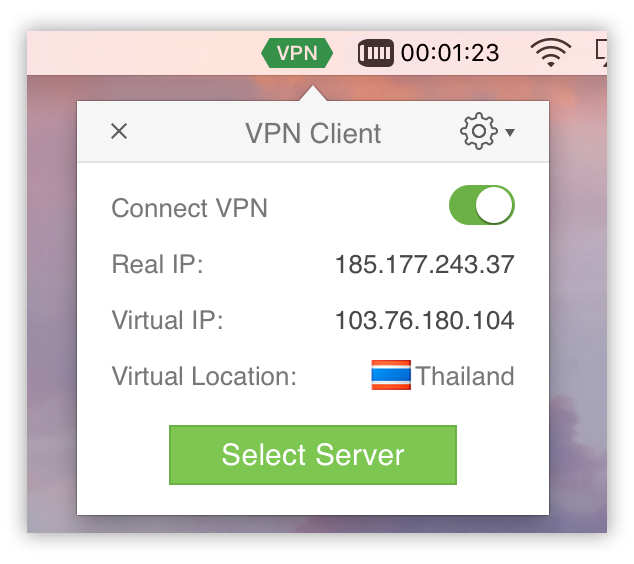Viewport: 634px width, 564px height.
Task: Click the desktop wallpaper below the popover
Action: [x=313, y=524]
